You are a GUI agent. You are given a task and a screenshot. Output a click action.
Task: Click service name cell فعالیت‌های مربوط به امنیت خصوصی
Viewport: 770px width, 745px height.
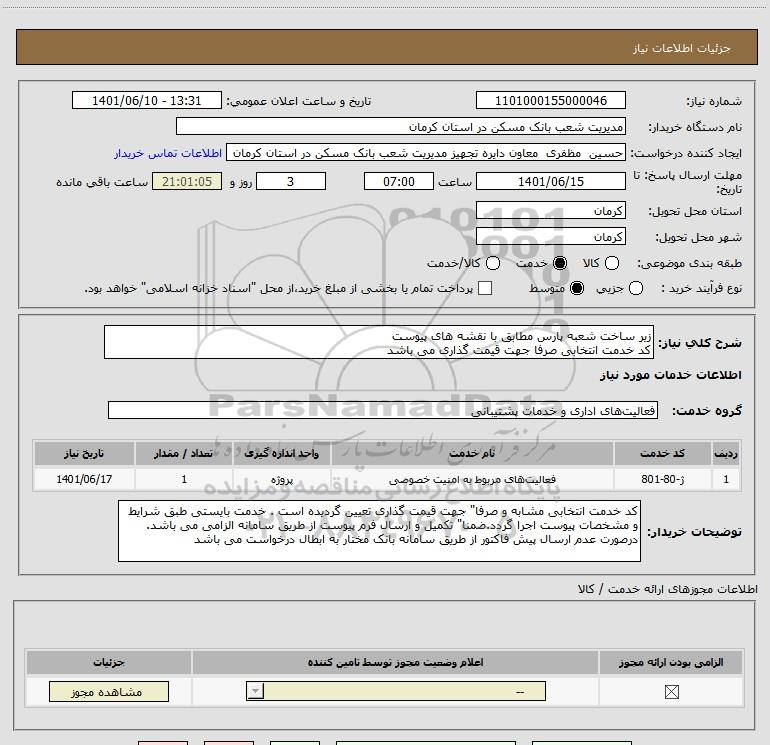click(472, 479)
